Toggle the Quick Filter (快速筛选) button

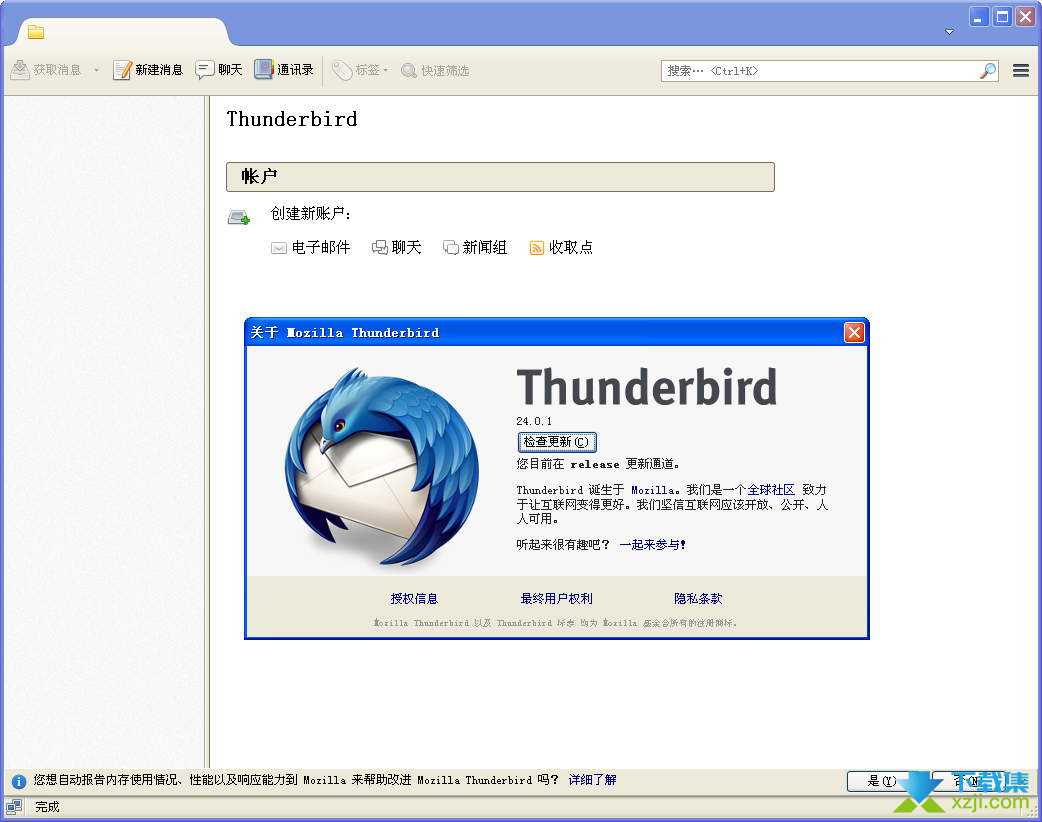[x=435, y=70]
